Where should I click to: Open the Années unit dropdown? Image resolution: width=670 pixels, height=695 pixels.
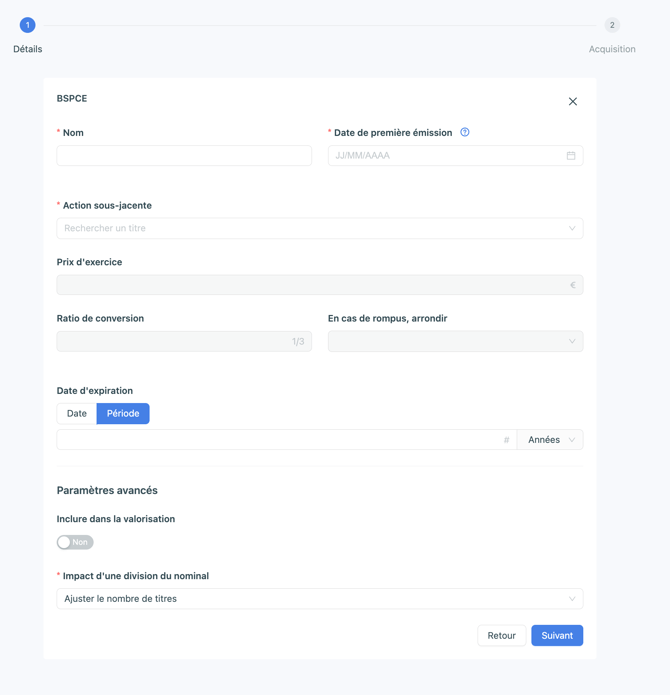pos(550,440)
